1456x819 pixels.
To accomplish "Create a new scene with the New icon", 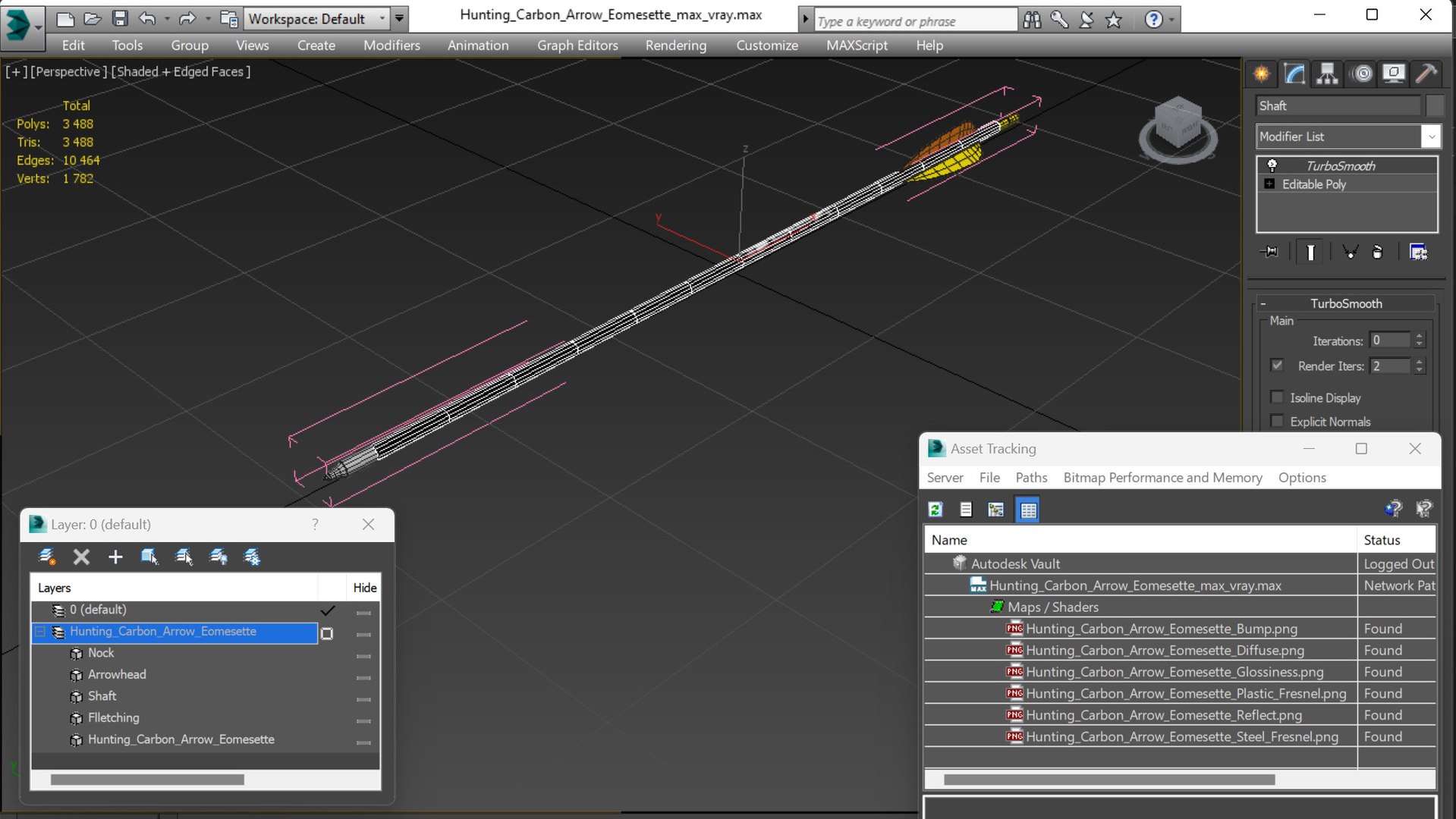I will [x=65, y=19].
